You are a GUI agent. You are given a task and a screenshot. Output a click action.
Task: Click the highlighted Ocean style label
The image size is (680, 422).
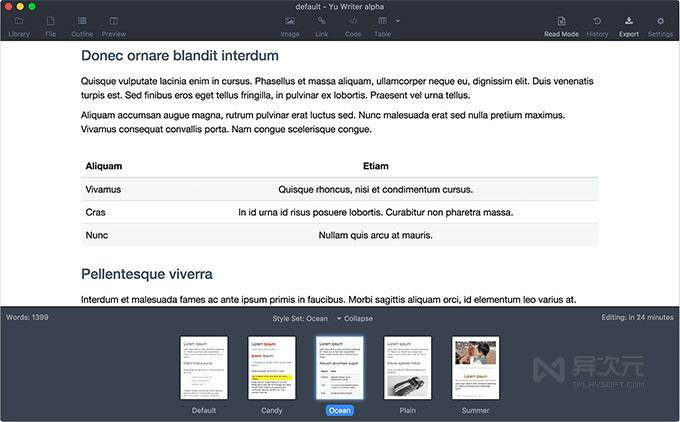pyautogui.click(x=340, y=410)
